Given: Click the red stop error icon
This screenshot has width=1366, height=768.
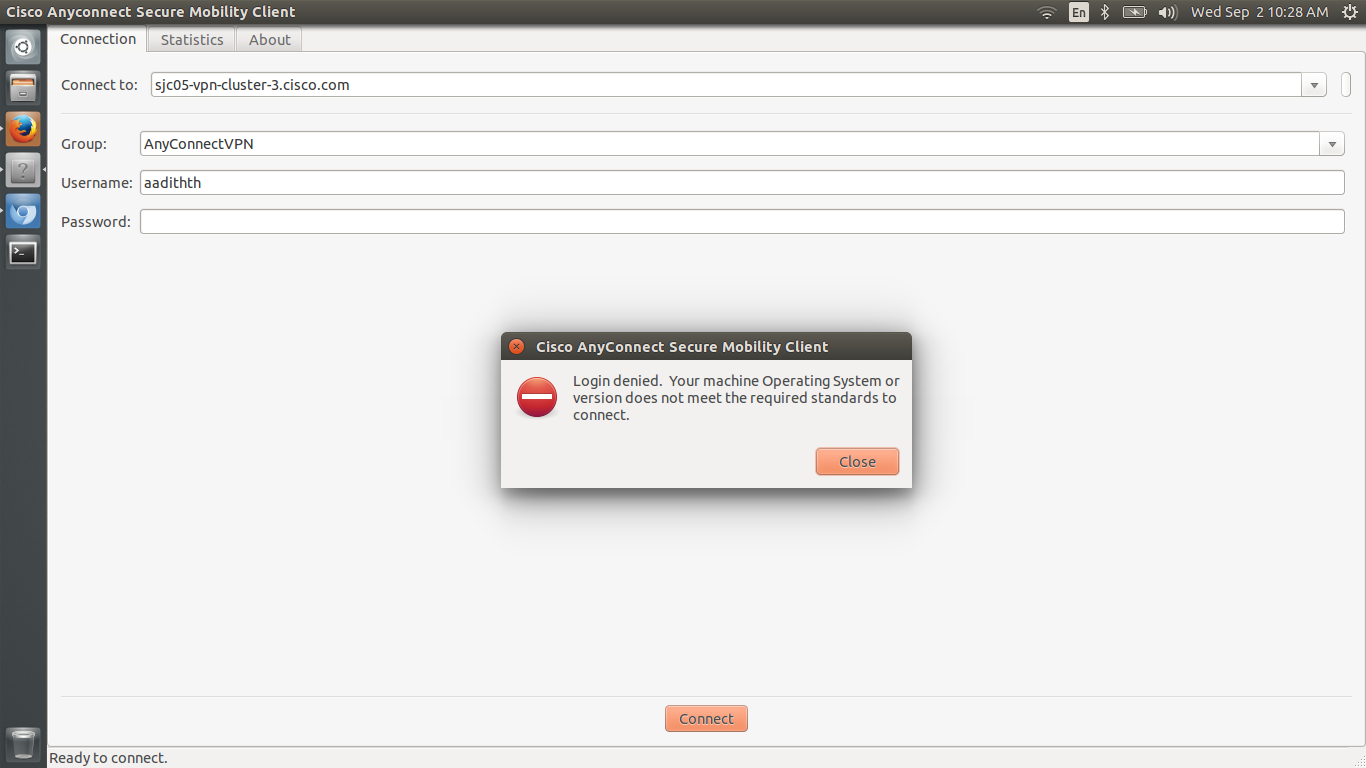Looking at the screenshot, I should click(537, 398).
